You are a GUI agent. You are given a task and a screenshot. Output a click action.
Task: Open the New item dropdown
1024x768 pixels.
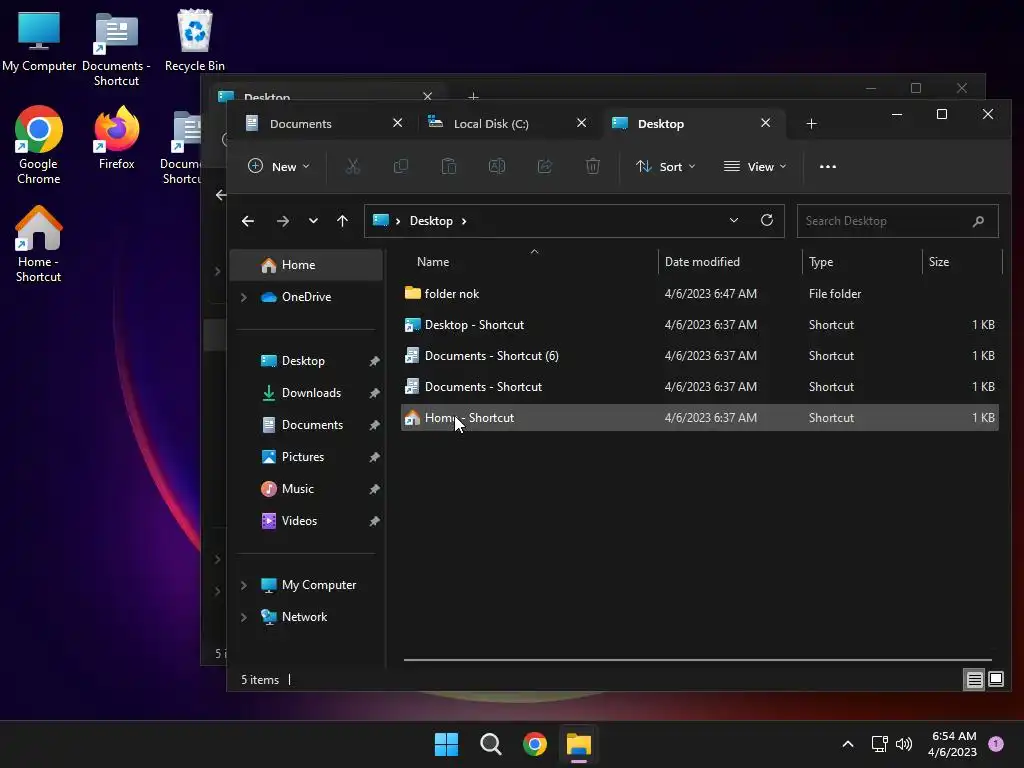click(279, 167)
